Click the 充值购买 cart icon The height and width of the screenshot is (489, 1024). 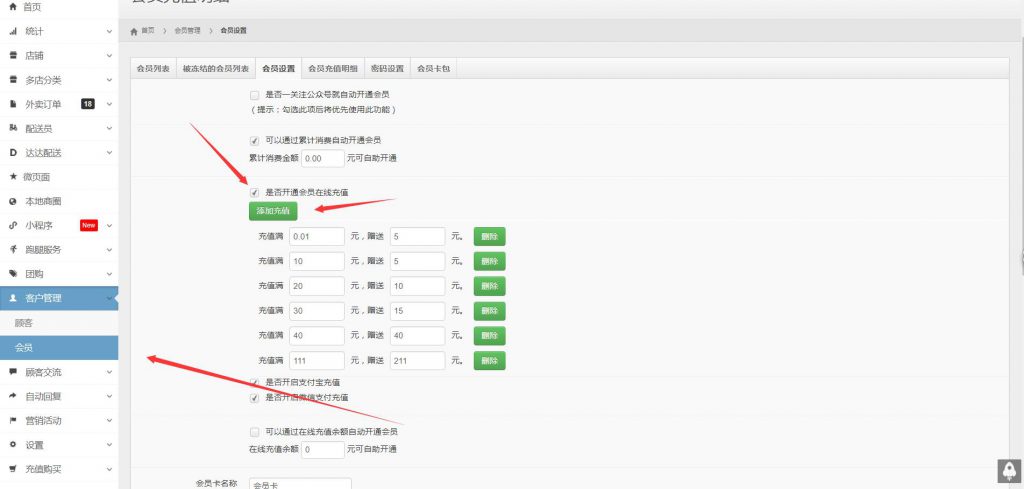(x=12, y=469)
